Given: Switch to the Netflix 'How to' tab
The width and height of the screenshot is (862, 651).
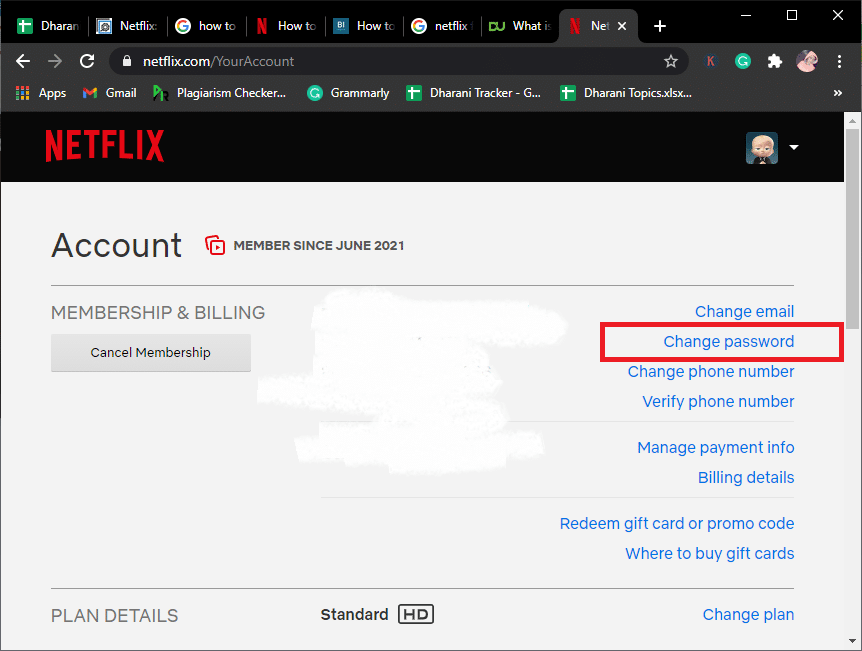Looking at the screenshot, I should [x=285, y=26].
